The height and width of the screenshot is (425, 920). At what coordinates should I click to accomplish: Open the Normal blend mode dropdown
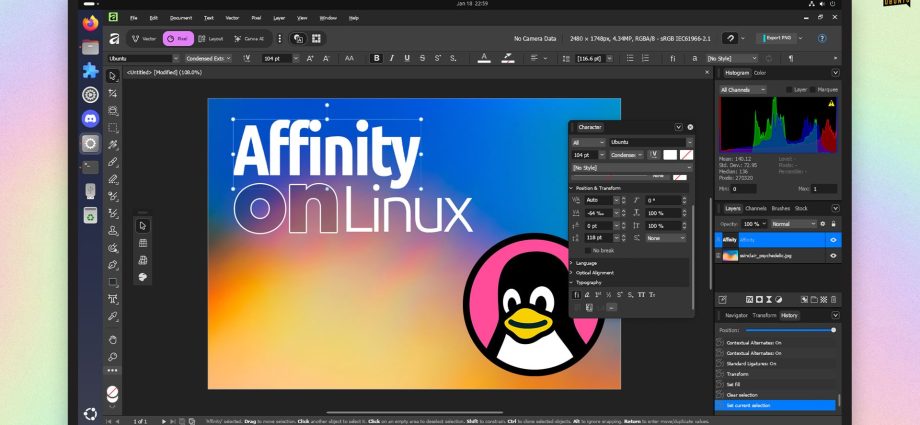pos(794,224)
